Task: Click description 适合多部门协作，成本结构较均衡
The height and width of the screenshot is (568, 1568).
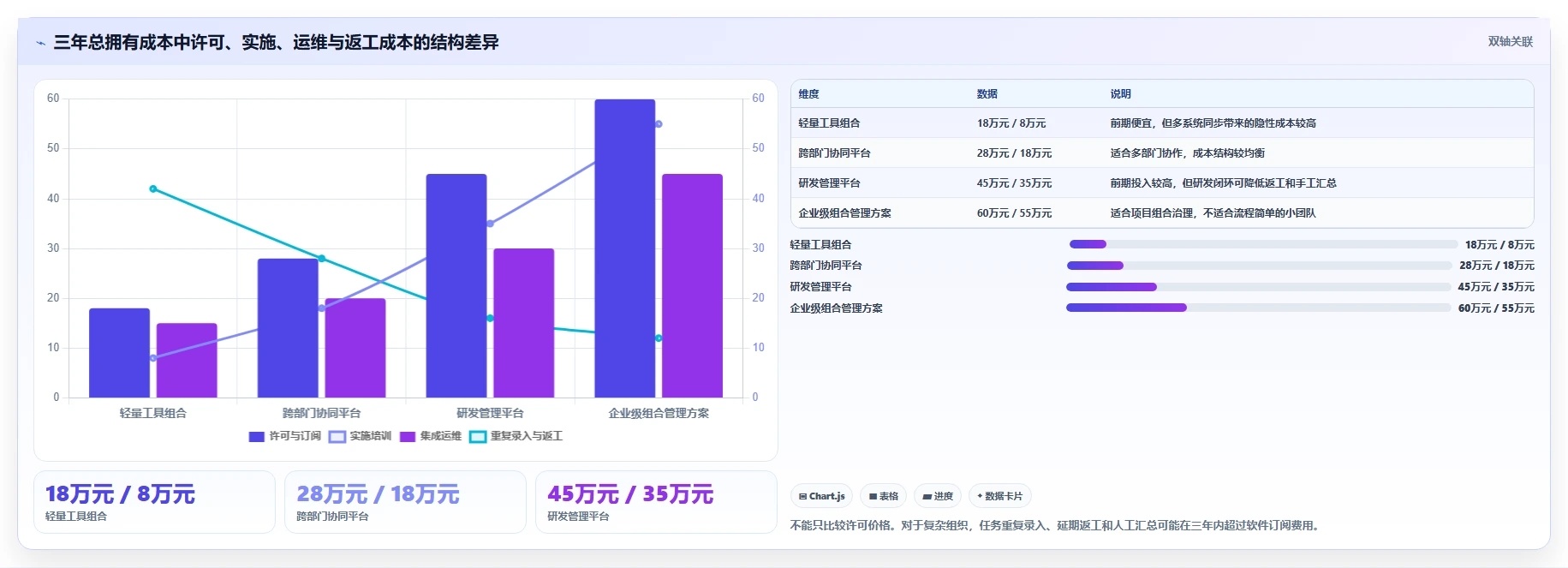Action: point(1187,153)
